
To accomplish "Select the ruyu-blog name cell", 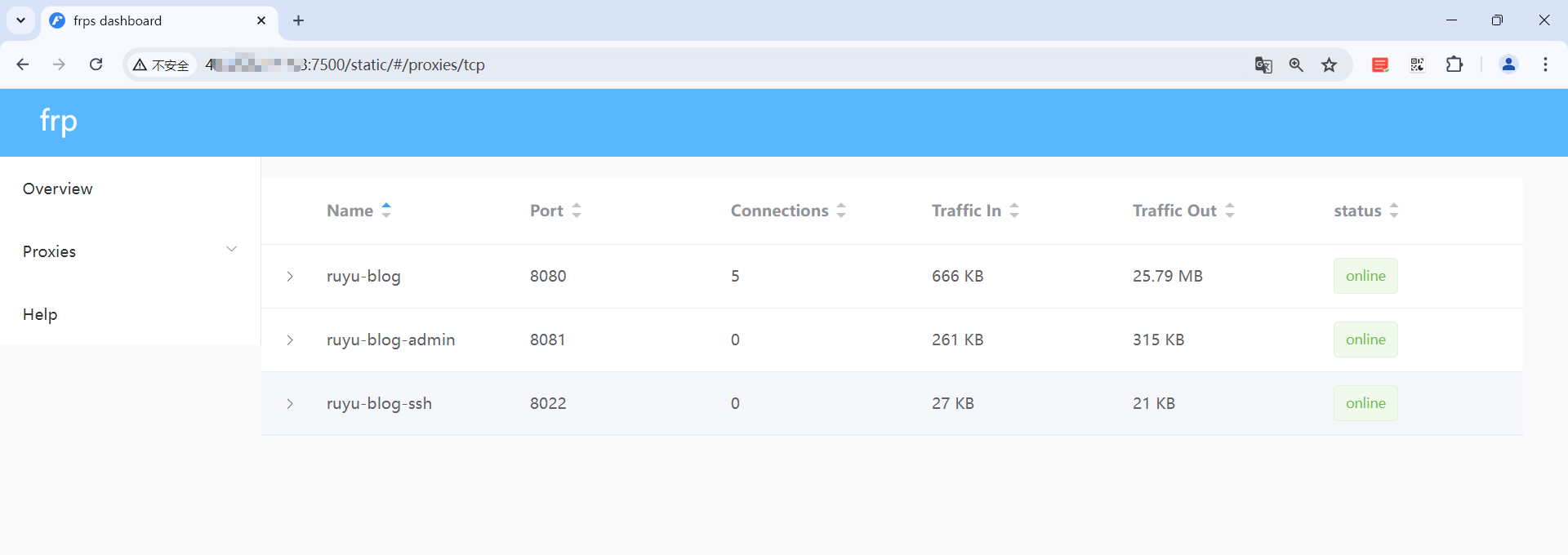I will [x=363, y=276].
